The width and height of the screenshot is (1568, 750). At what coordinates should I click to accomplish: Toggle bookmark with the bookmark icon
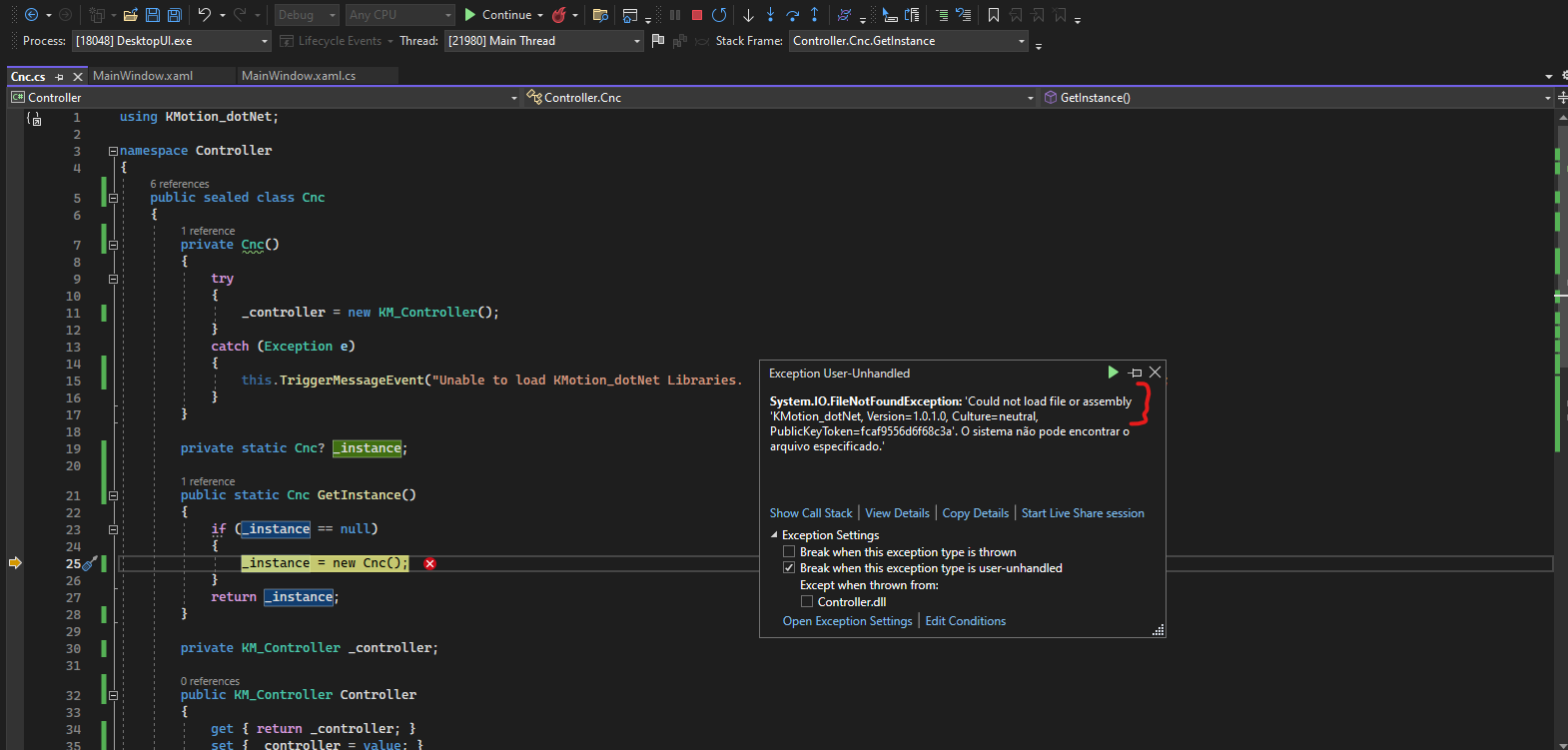coord(993,15)
